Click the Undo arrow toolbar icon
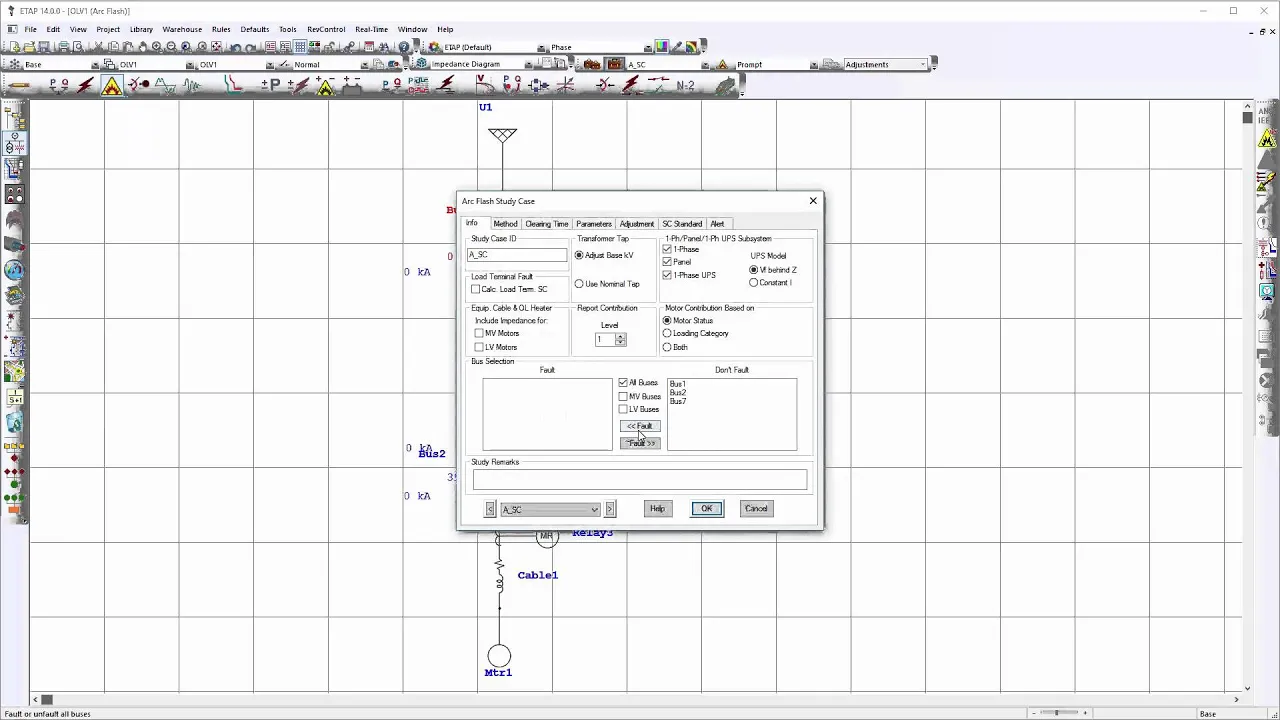Viewport: 1280px width, 720px height. point(235,47)
